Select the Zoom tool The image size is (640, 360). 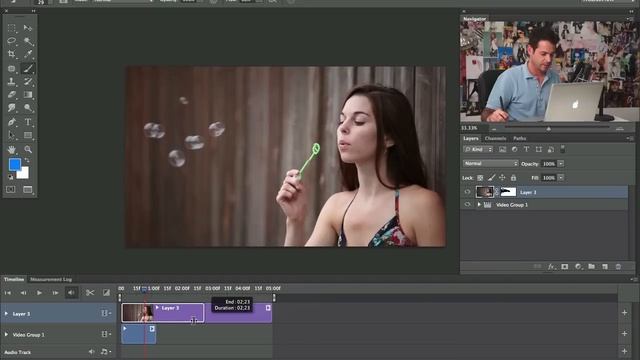click(28, 149)
